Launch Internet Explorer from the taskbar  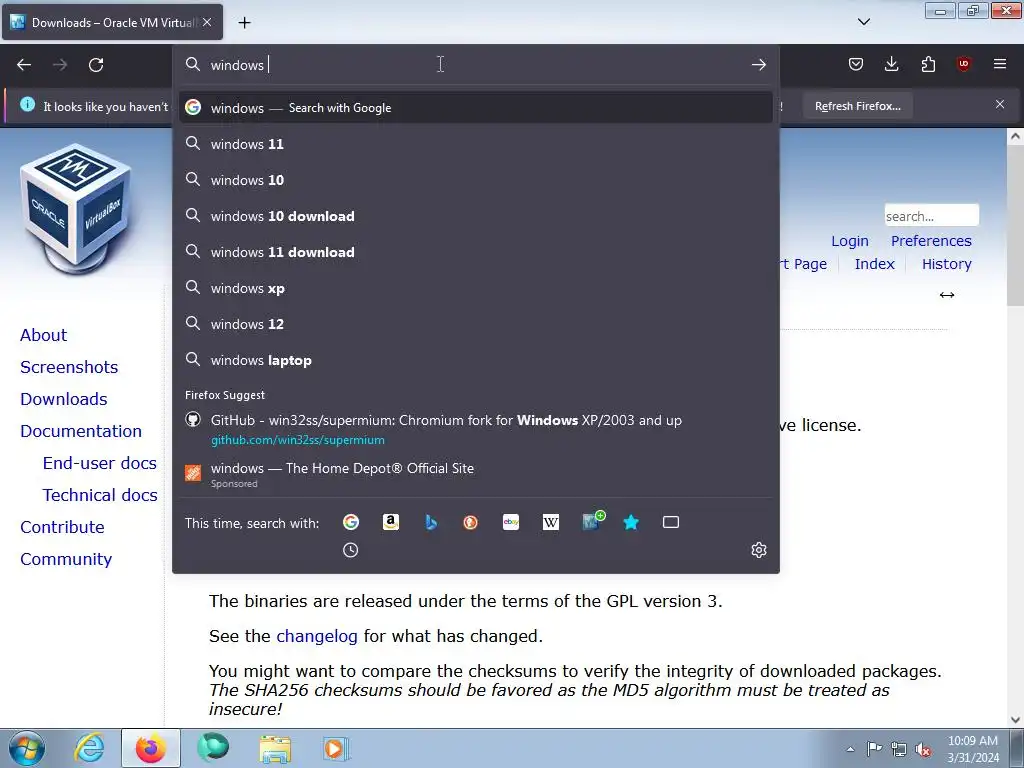click(89, 748)
